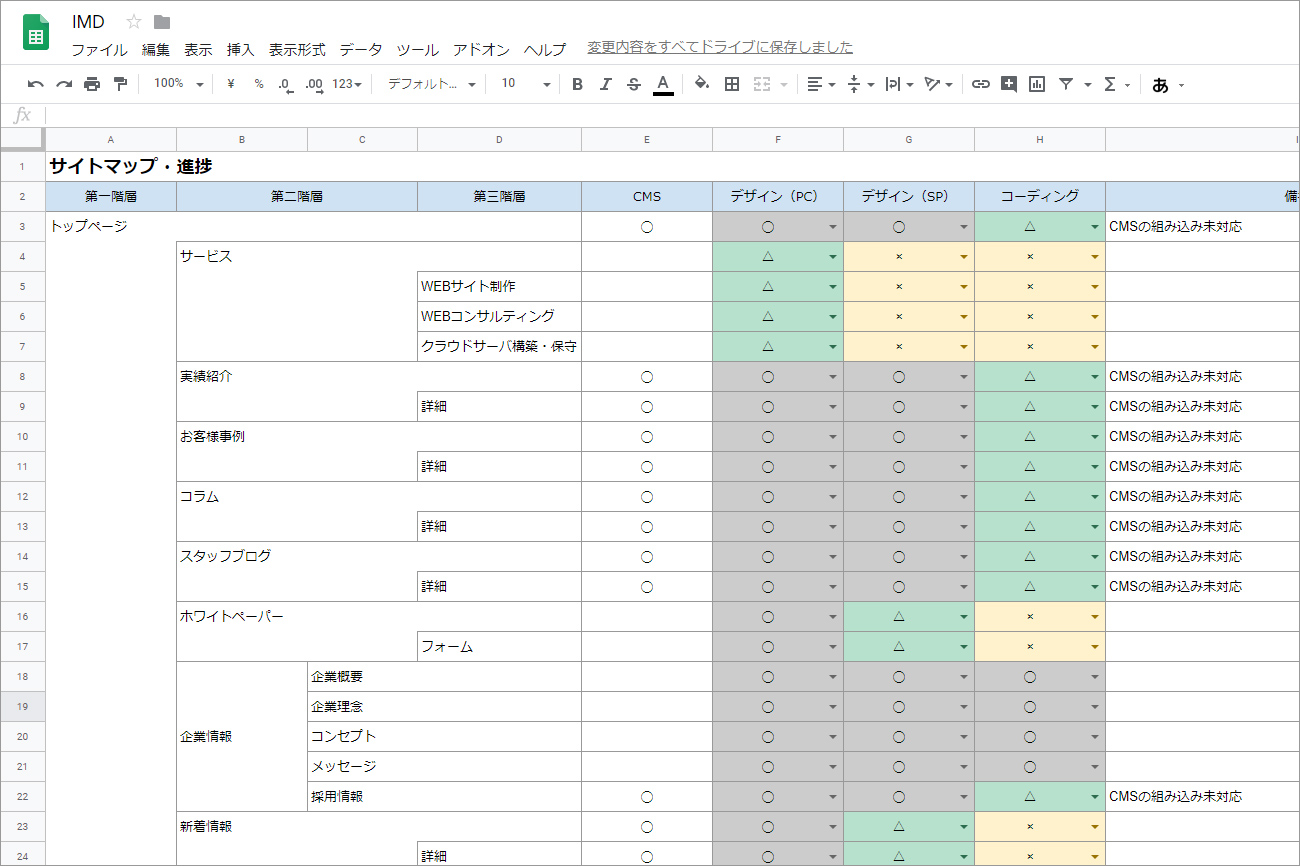Screen dimensions: 1300x866
Task: Click the redo arrow icon
Action: 64,84
